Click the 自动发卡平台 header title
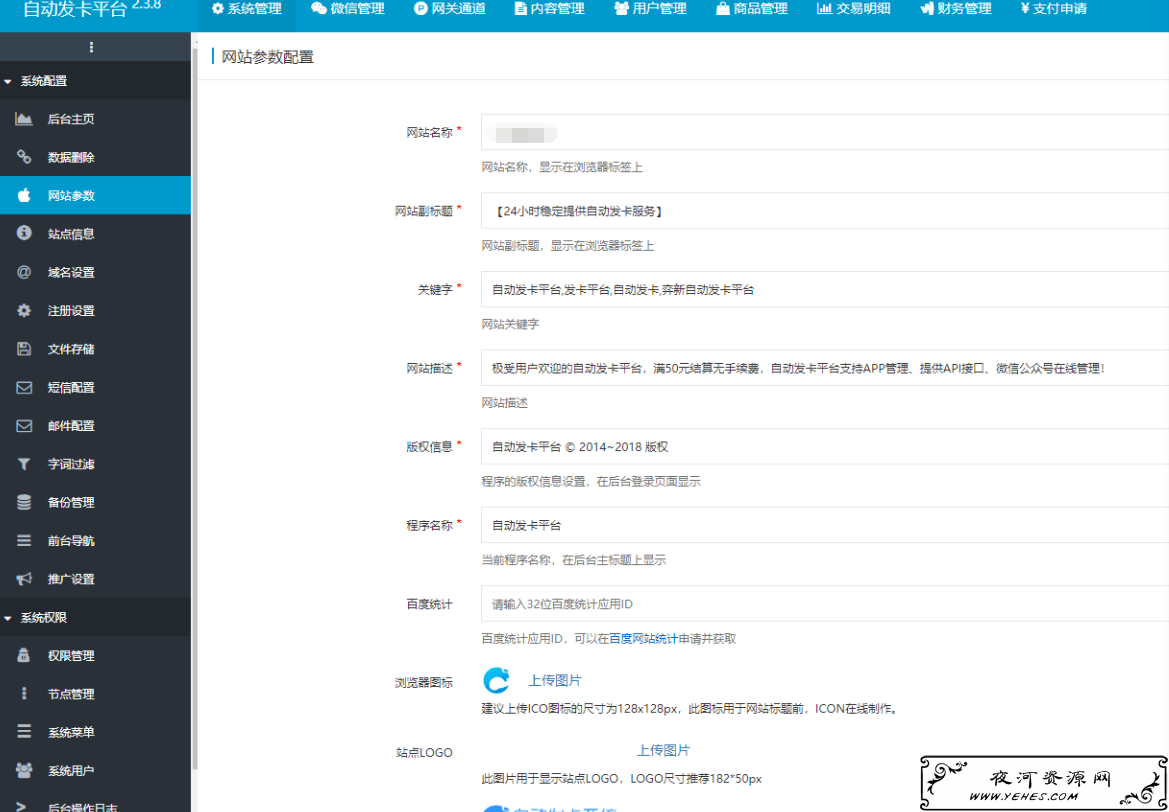This screenshot has height=812, width=1169. click(75, 10)
